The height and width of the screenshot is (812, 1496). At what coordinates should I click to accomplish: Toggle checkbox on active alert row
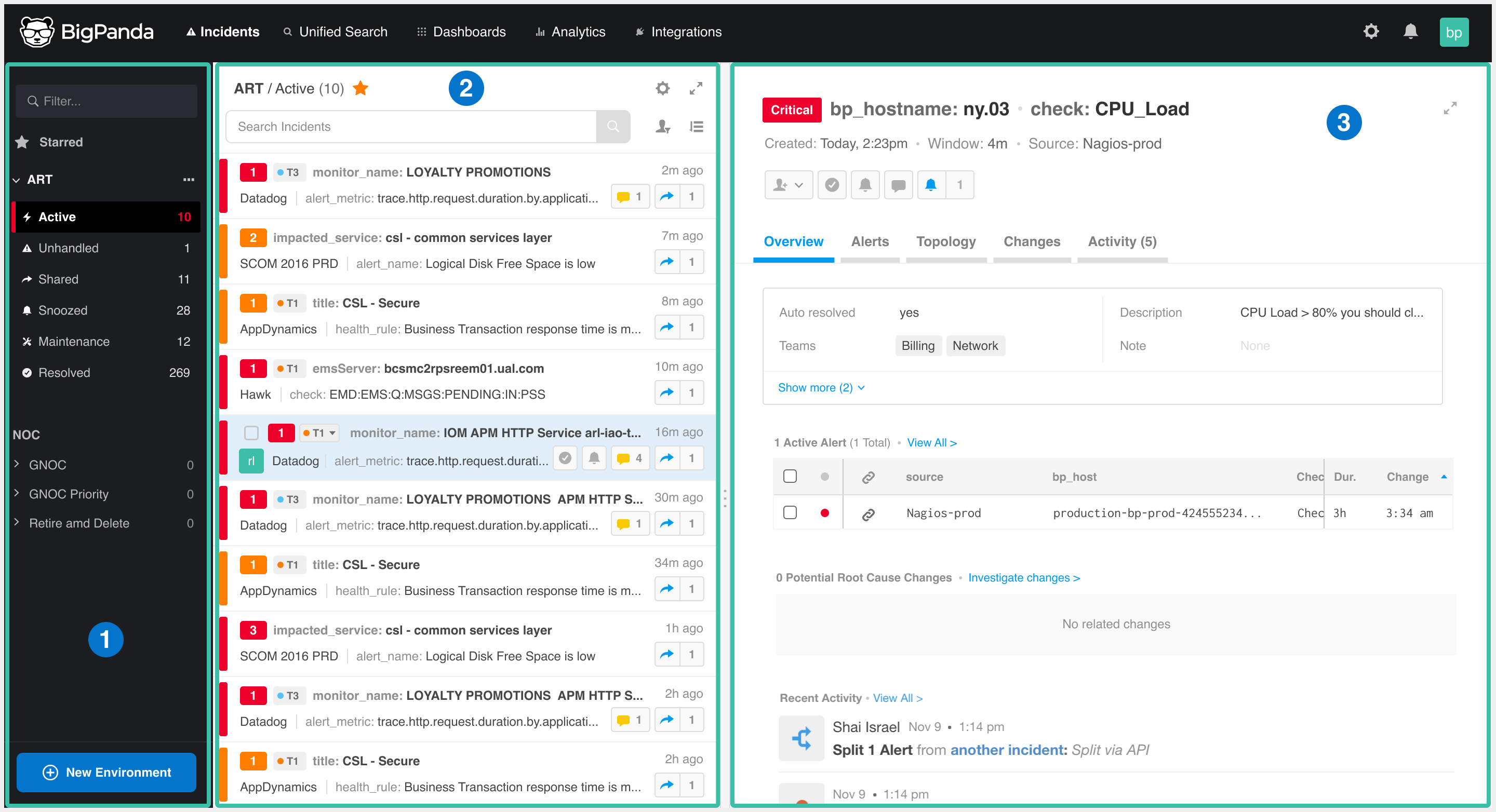[790, 512]
